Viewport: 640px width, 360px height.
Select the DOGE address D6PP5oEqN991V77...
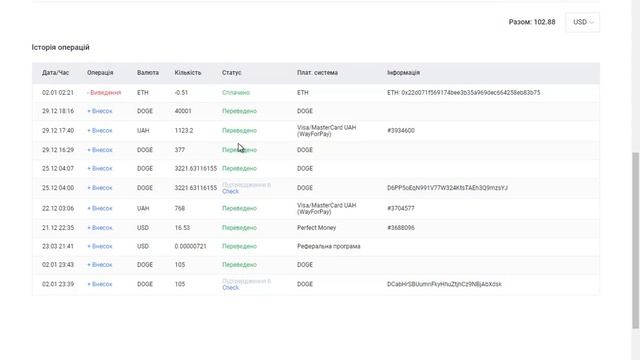447,188
